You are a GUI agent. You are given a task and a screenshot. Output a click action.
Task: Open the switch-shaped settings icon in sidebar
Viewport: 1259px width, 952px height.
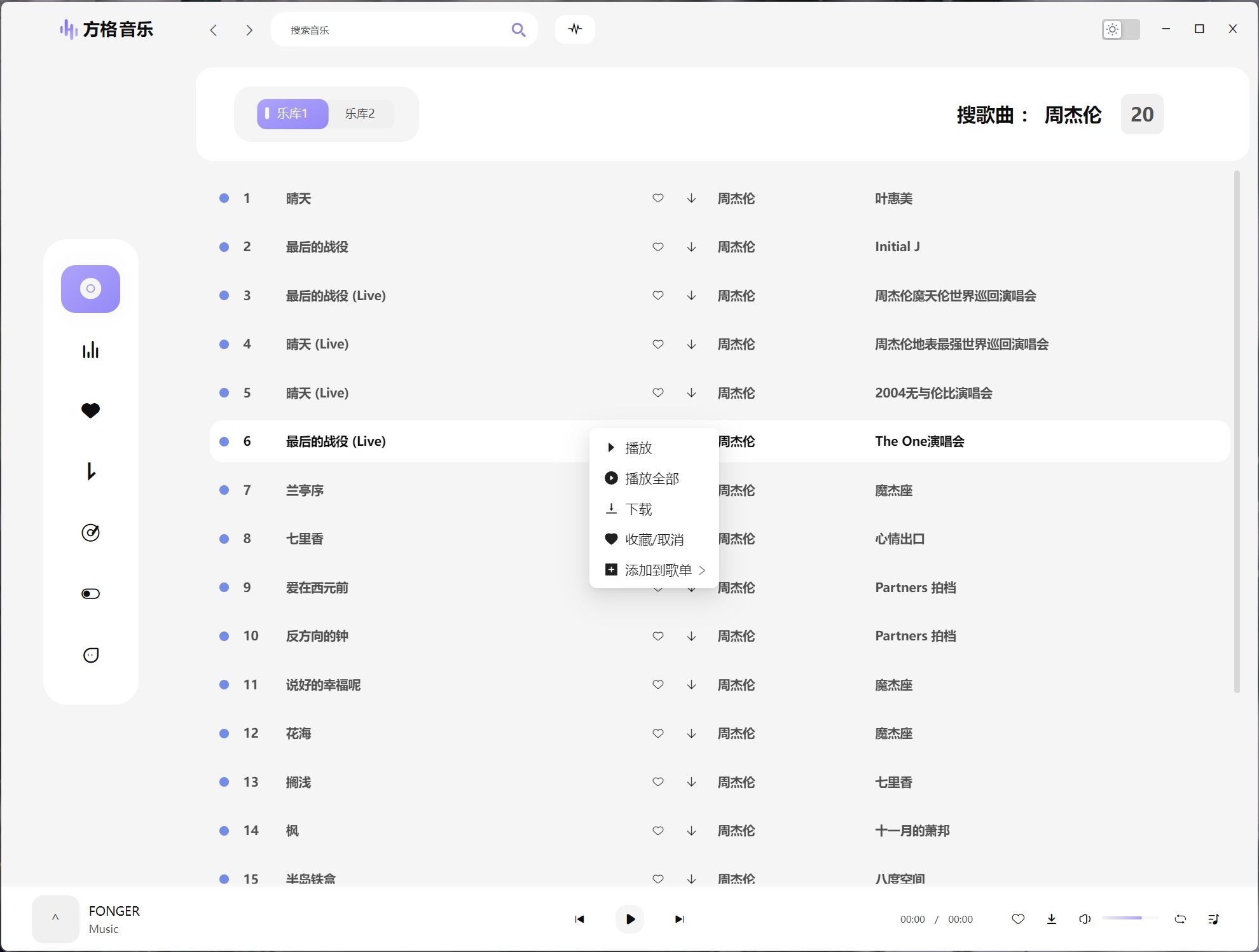[90, 593]
